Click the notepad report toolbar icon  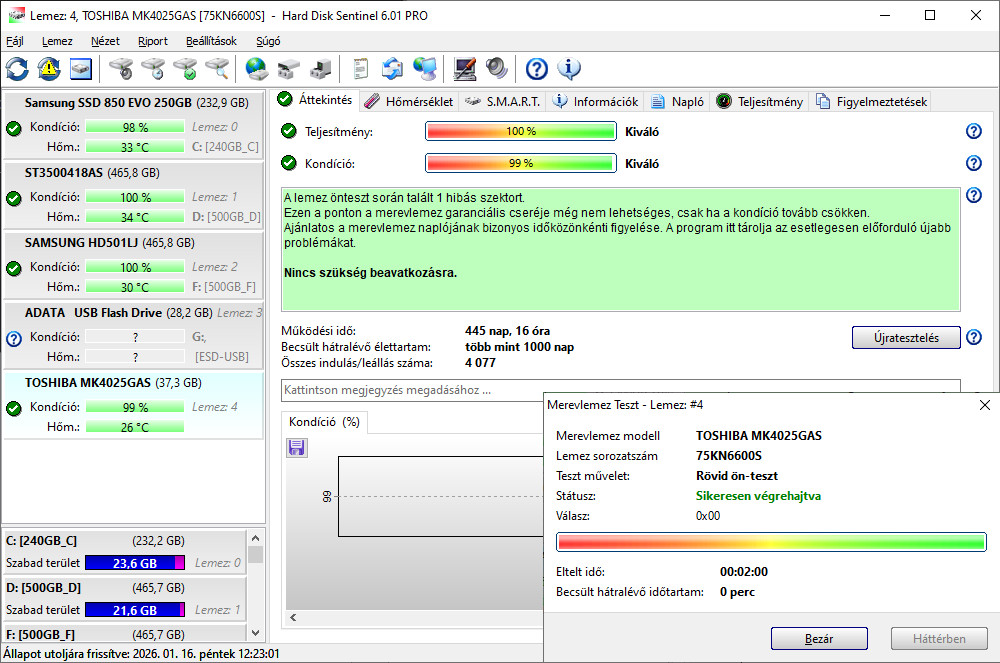[x=361, y=69]
